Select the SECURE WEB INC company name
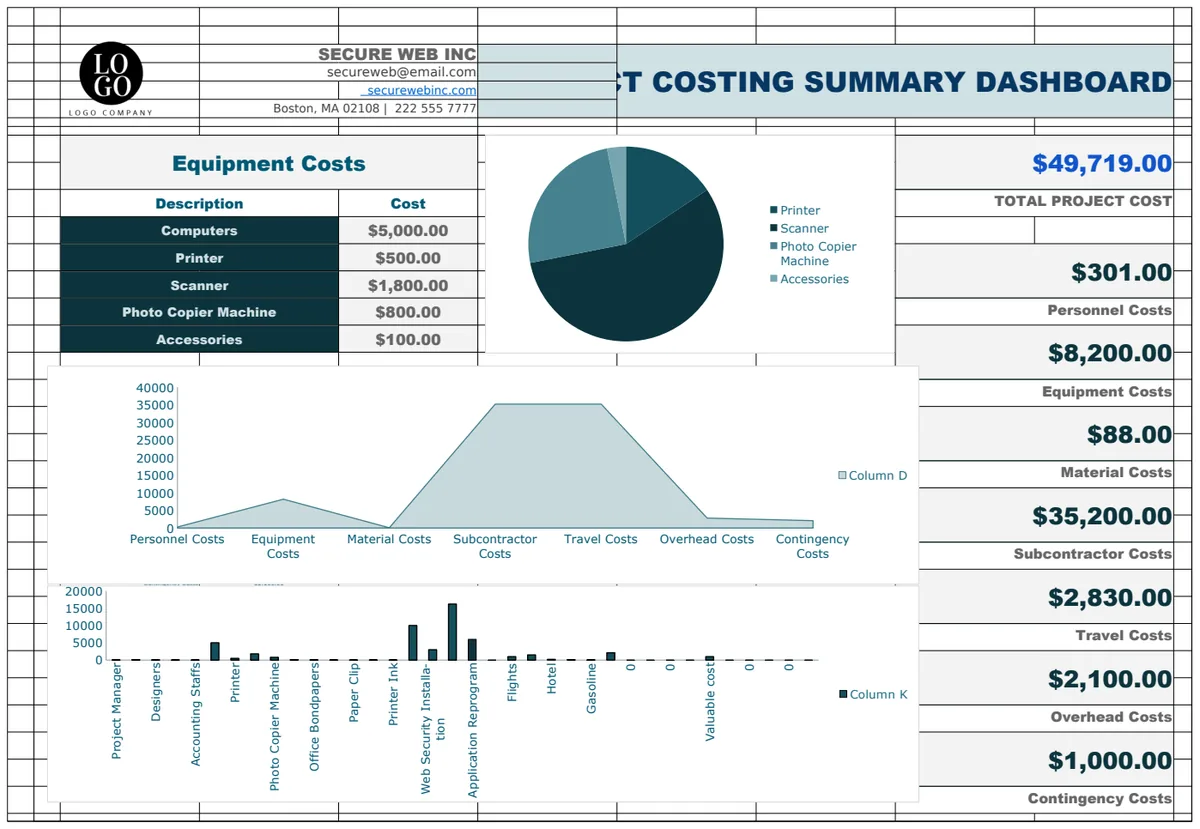1200x829 pixels. point(397,54)
